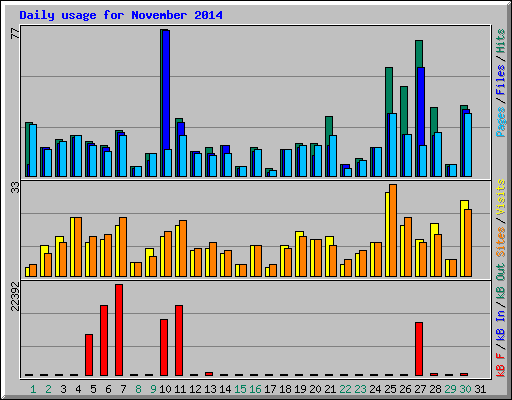Click the 'kB In' legend label

point(501,325)
